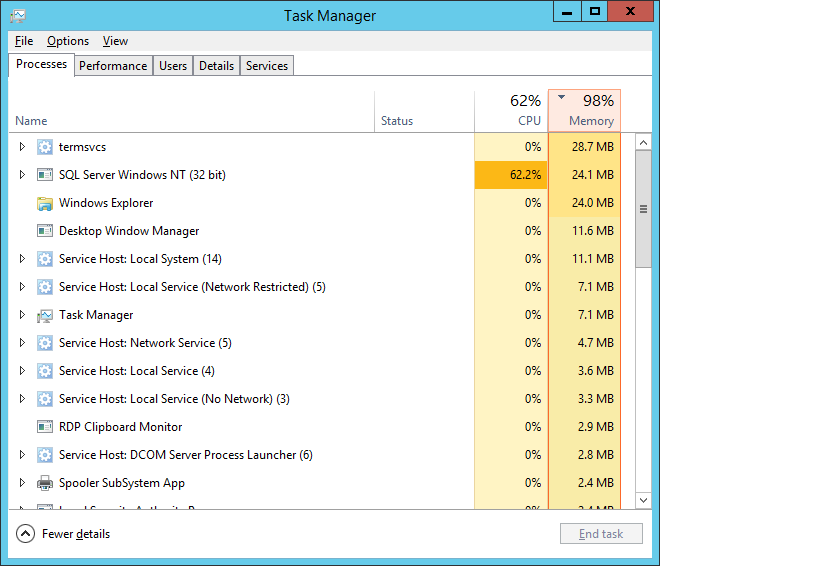Click the 11.1 MB memory value

(593, 259)
